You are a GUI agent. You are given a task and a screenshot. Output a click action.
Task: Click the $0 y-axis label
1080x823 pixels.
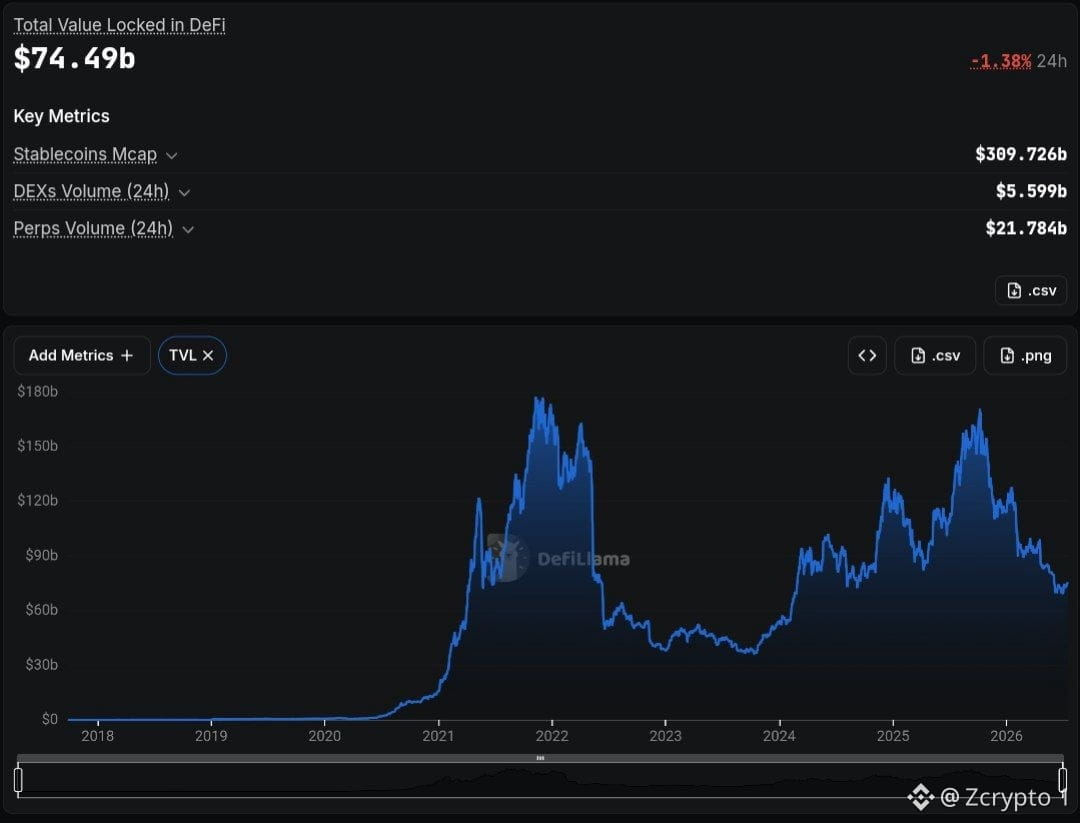[x=50, y=719]
